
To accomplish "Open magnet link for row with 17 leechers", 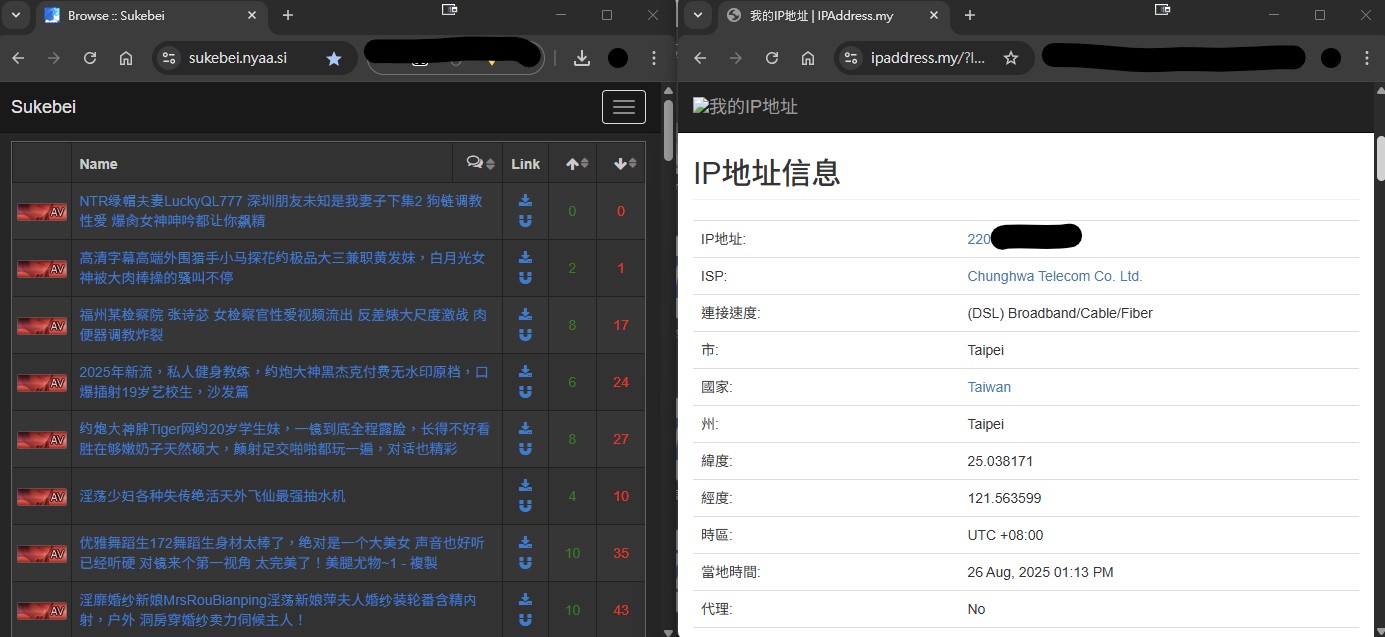I will pyautogui.click(x=525, y=334).
